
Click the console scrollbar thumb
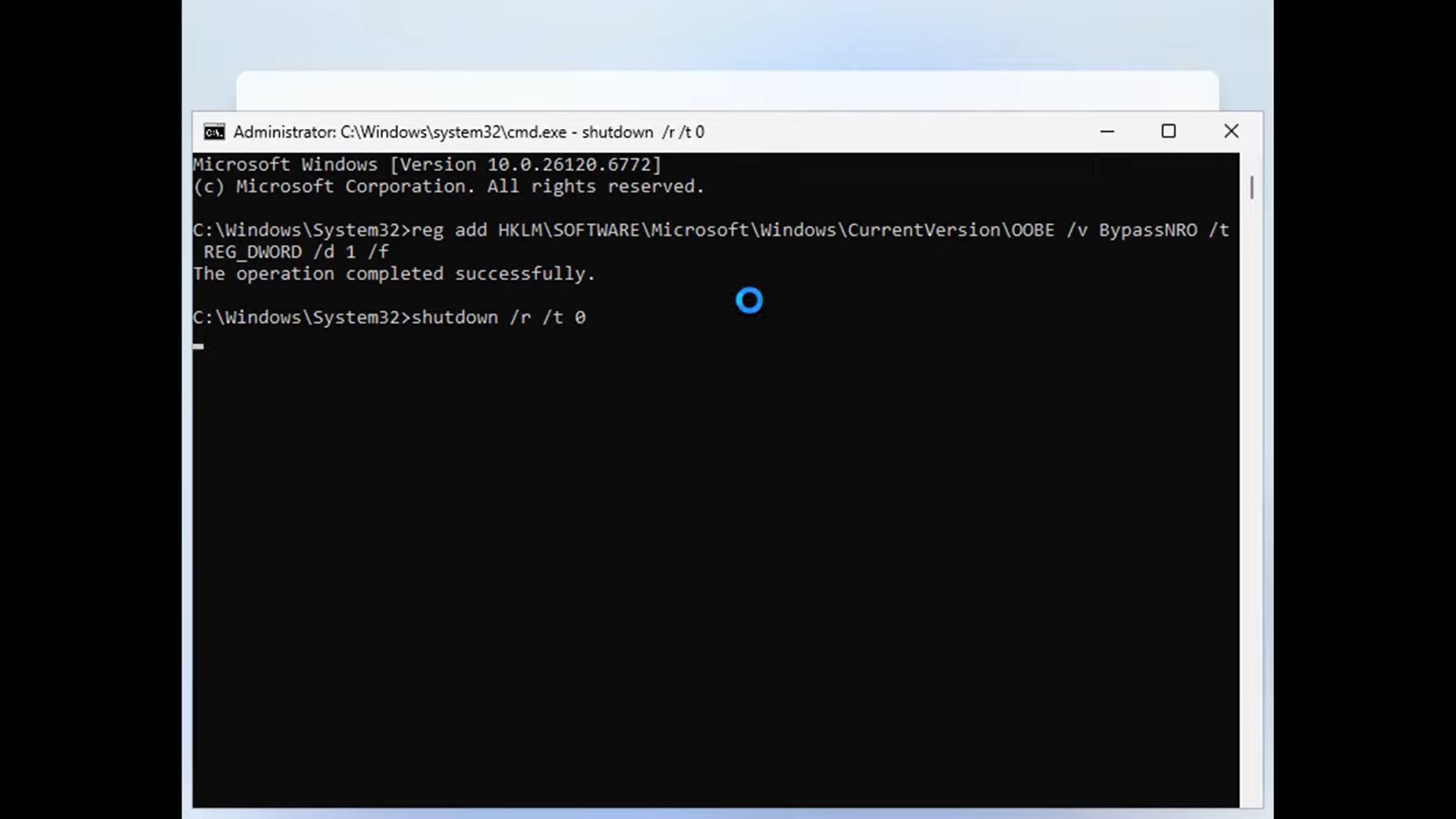click(x=1250, y=187)
